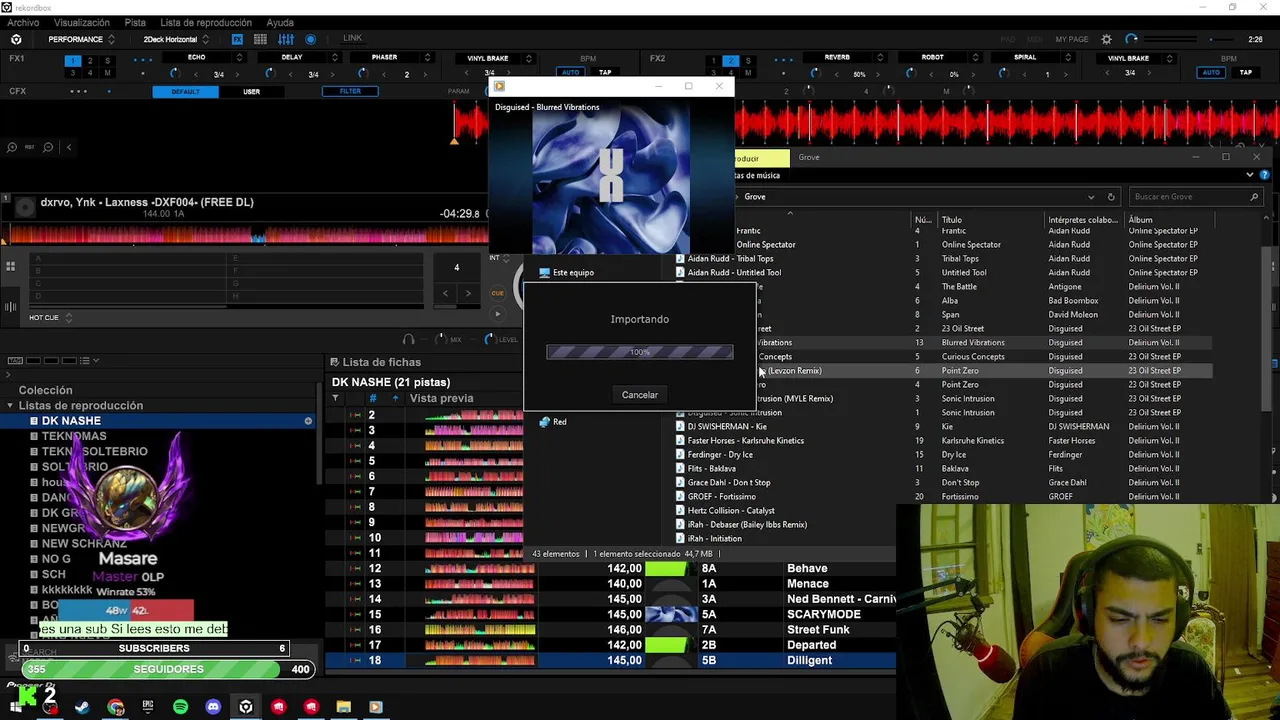Toggle the FX panel icon in top toolbar
Viewport: 1280px width, 720px height.
click(237, 39)
